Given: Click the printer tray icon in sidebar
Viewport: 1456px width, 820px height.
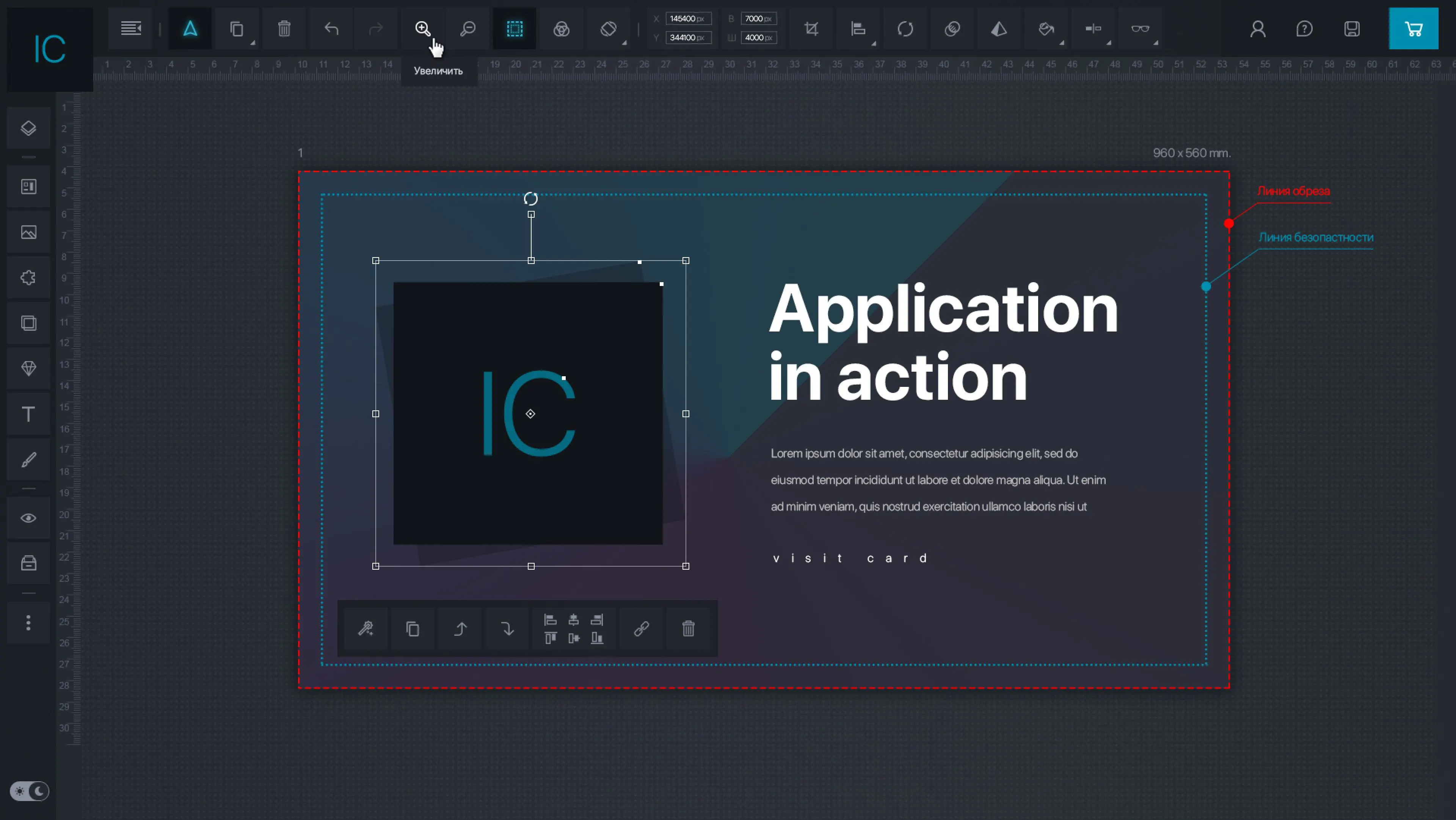Looking at the screenshot, I should 28,563.
